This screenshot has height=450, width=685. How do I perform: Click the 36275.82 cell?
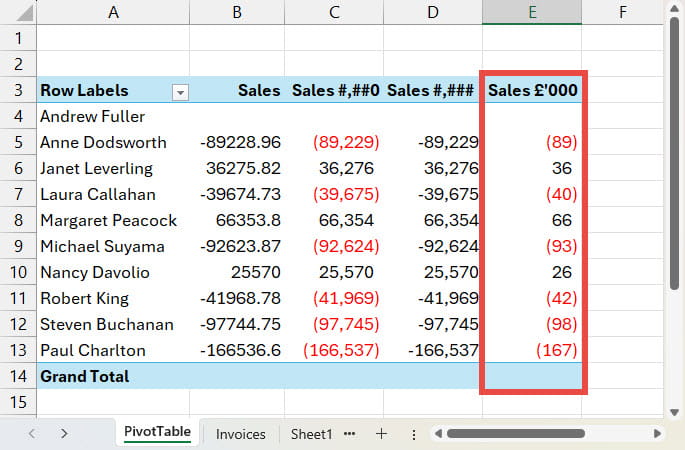pos(237,168)
